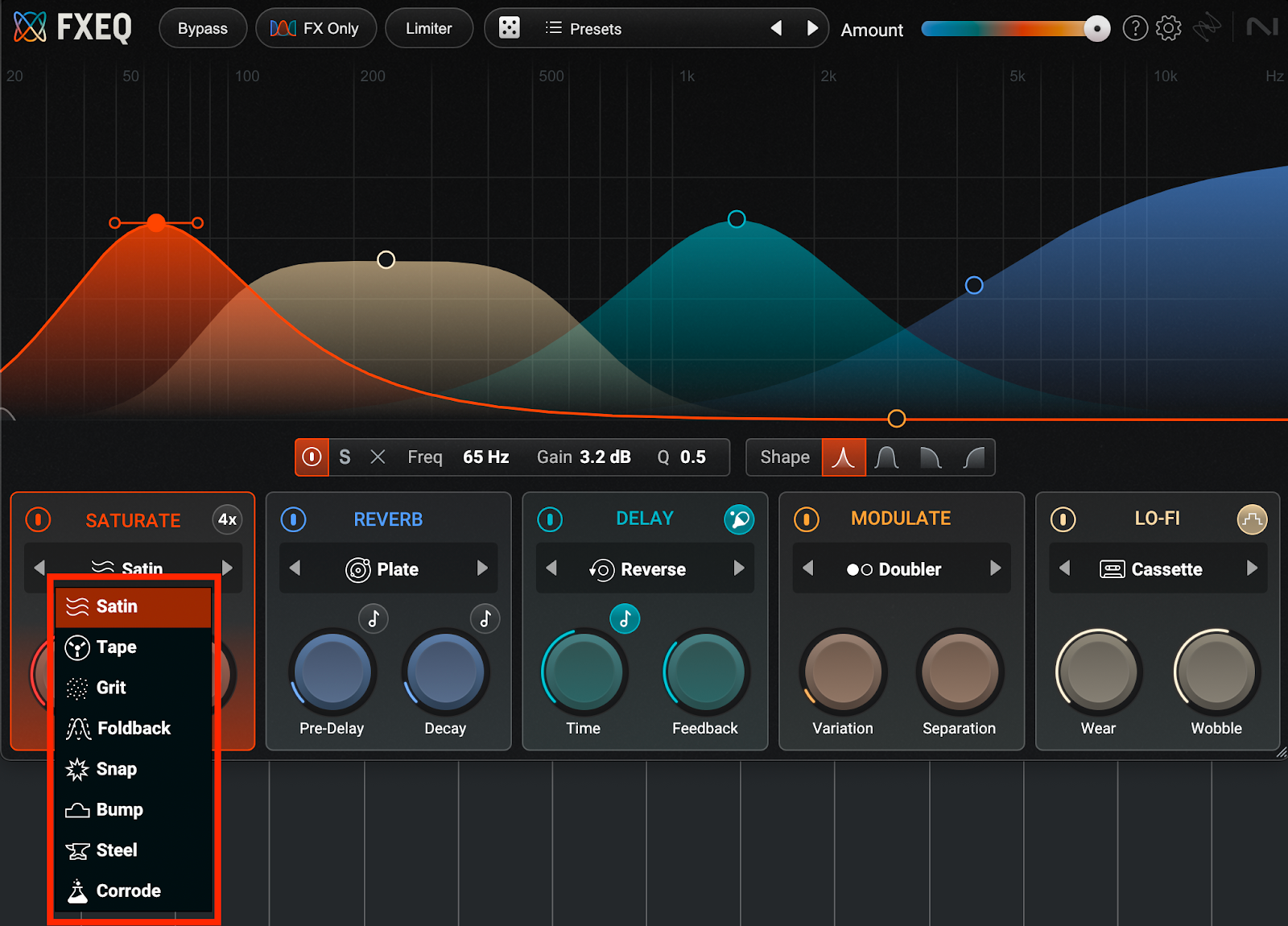Click the FXEQ logo icon
Viewport: 1288px width, 926px height.
30,27
